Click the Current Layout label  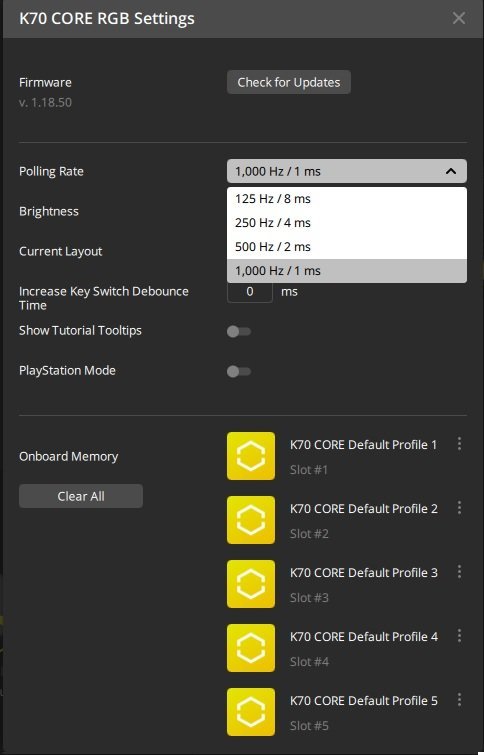tap(60, 251)
